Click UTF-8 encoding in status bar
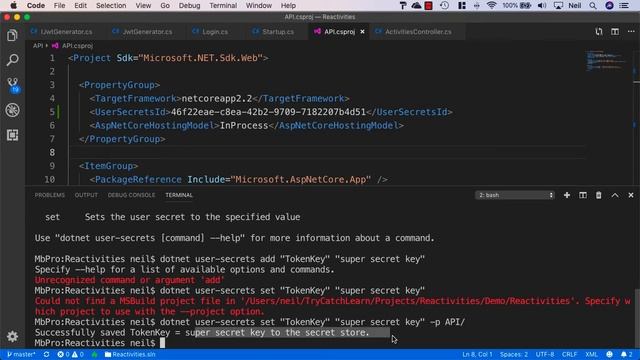 click(x=545, y=354)
